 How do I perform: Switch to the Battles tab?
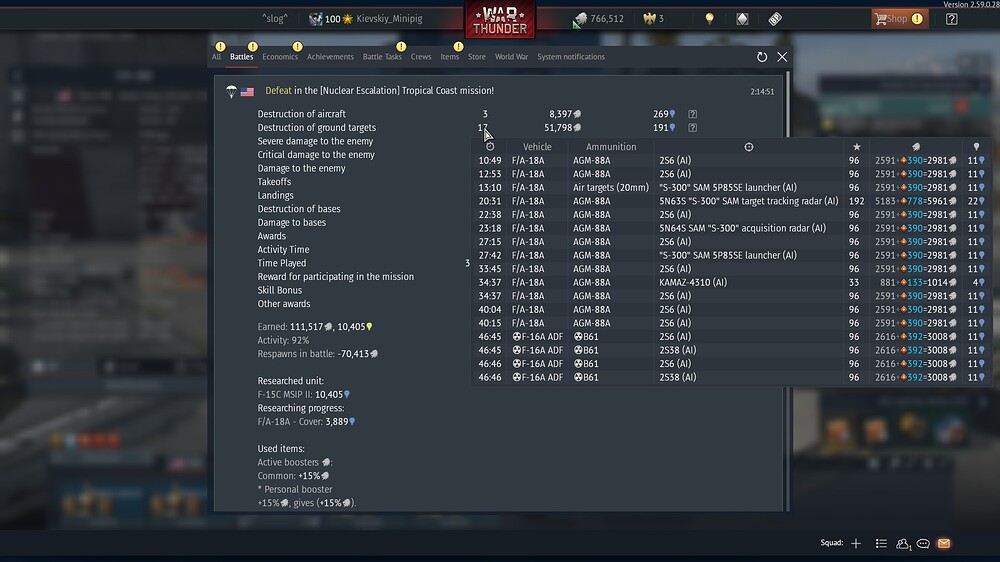point(241,57)
